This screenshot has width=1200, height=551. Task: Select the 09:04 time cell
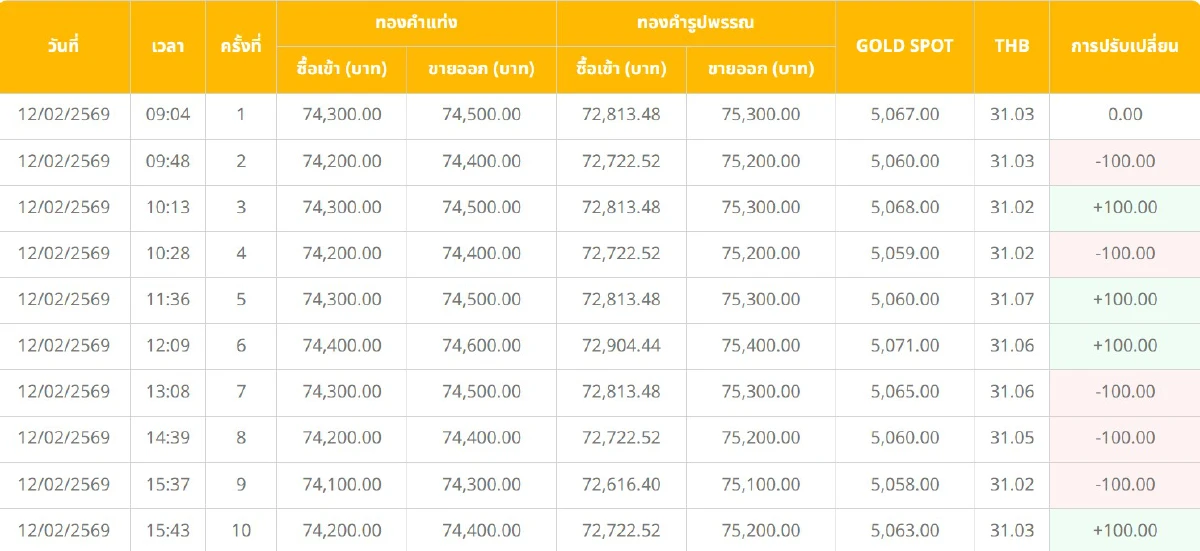(168, 114)
